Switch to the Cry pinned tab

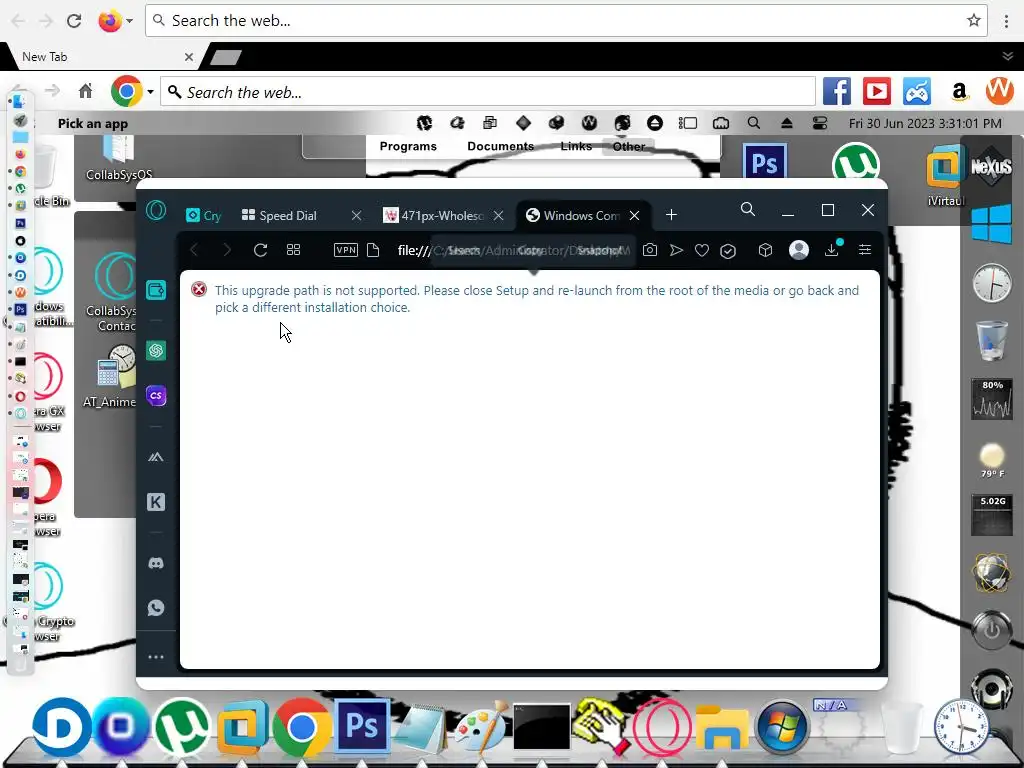[204, 216]
